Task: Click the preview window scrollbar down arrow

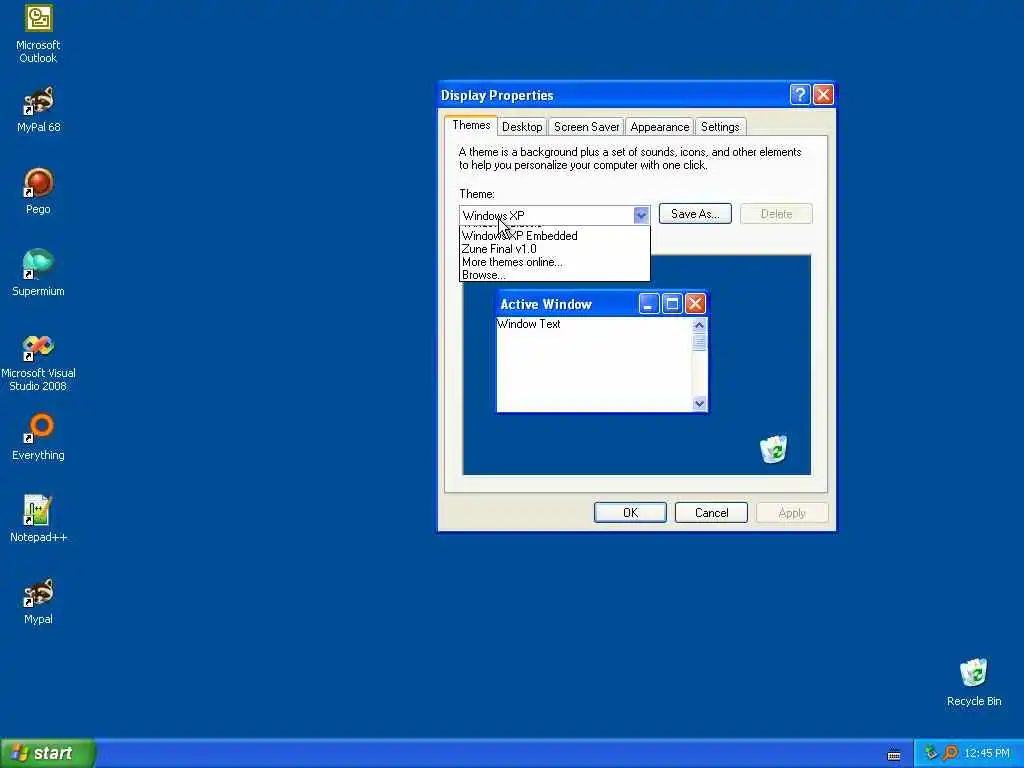Action: click(699, 404)
